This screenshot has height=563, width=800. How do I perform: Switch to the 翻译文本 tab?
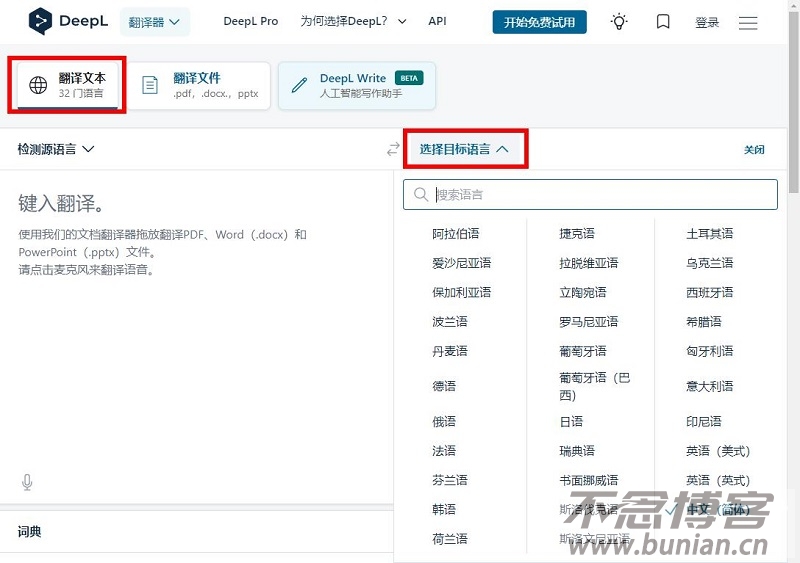[x=68, y=85]
